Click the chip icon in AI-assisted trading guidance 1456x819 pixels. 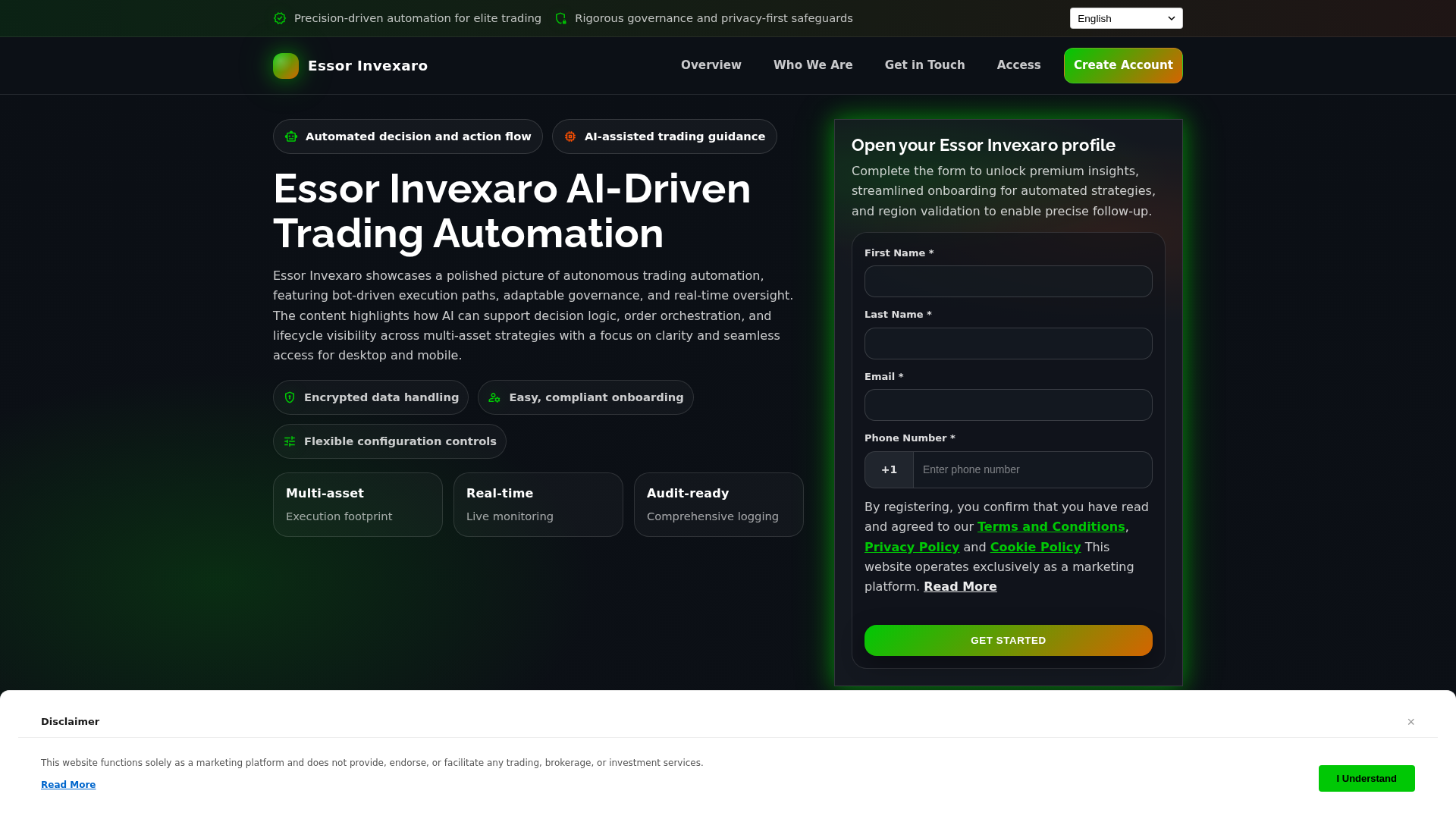click(570, 136)
